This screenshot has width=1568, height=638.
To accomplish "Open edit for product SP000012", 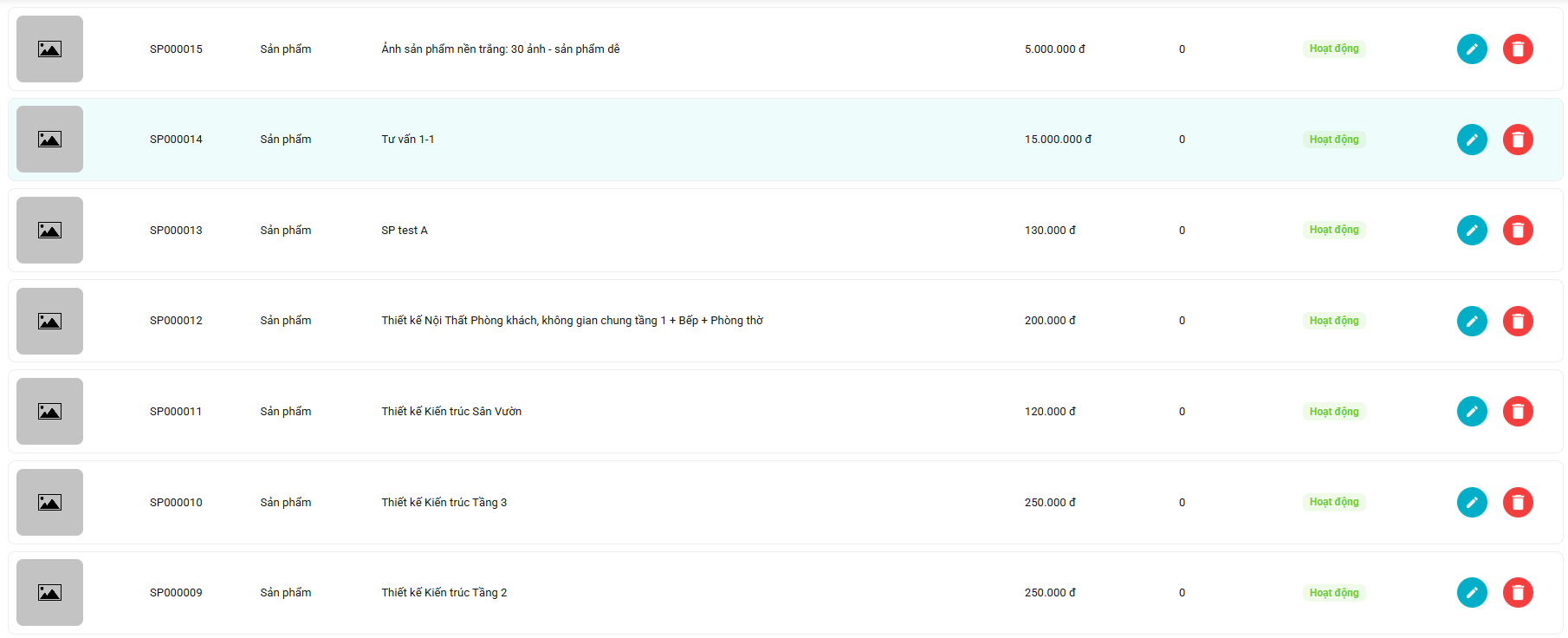I will 1472,321.
